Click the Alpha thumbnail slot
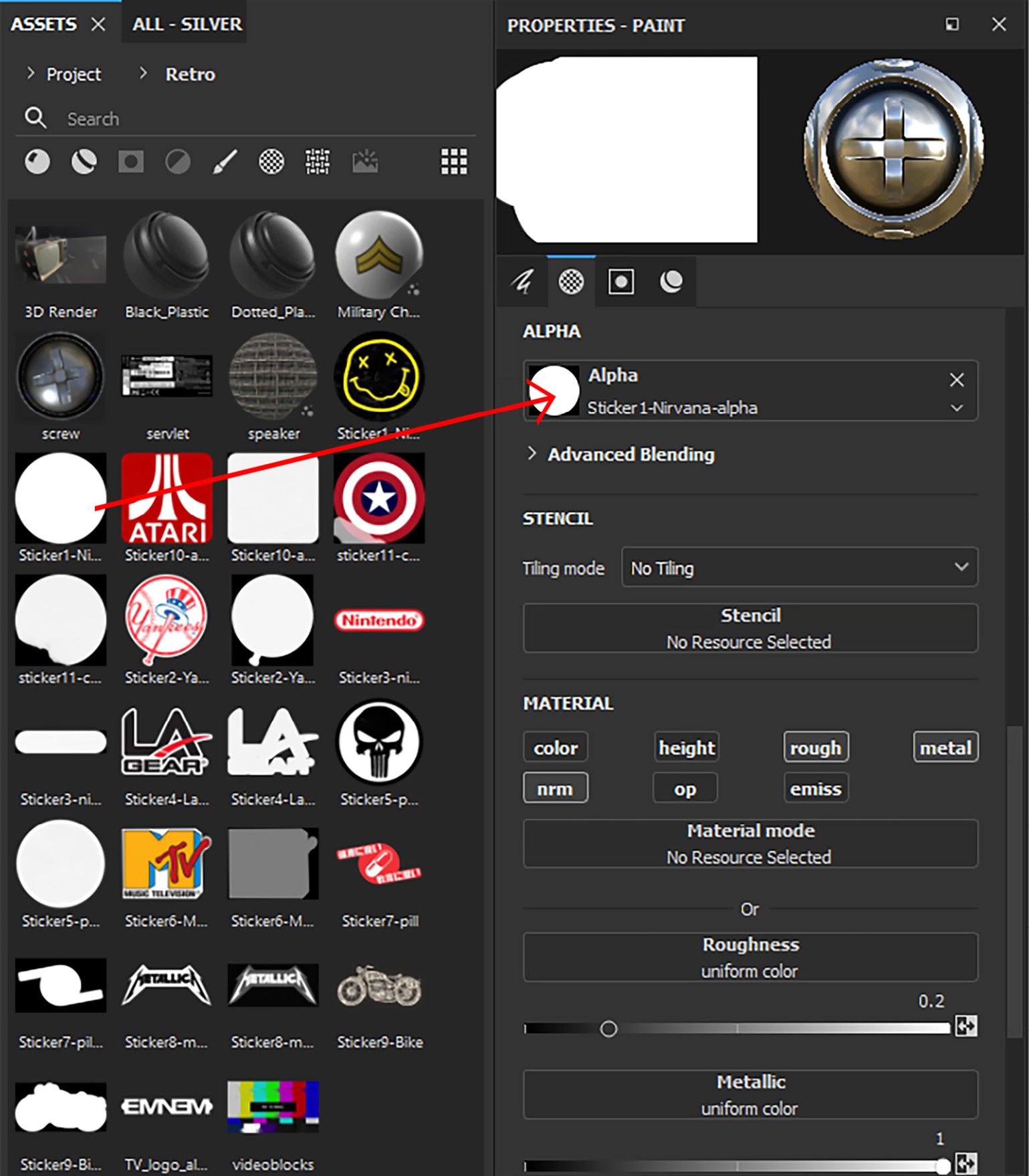Image resolution: width=1029 pixels, height=1176 pixels. (x=554, y=390)
